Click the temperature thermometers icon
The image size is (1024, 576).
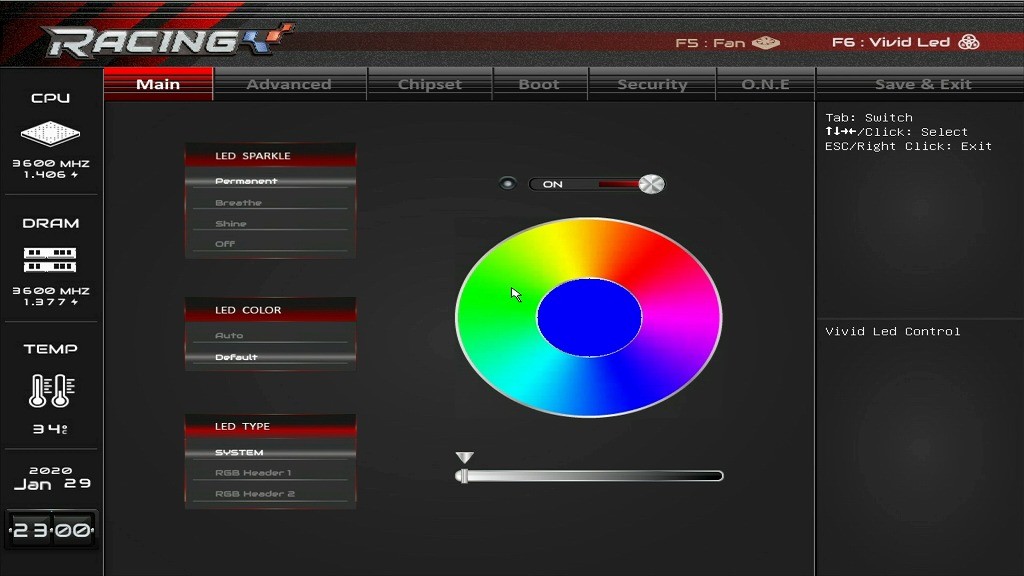50,390
